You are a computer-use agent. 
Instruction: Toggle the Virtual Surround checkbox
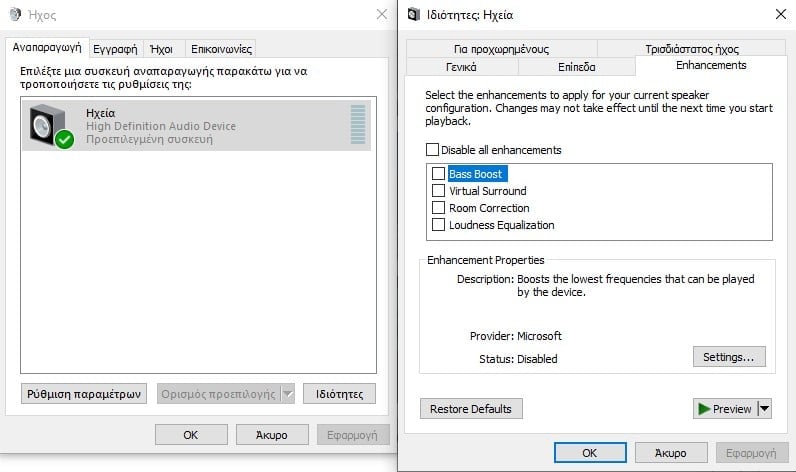[438, 191]
